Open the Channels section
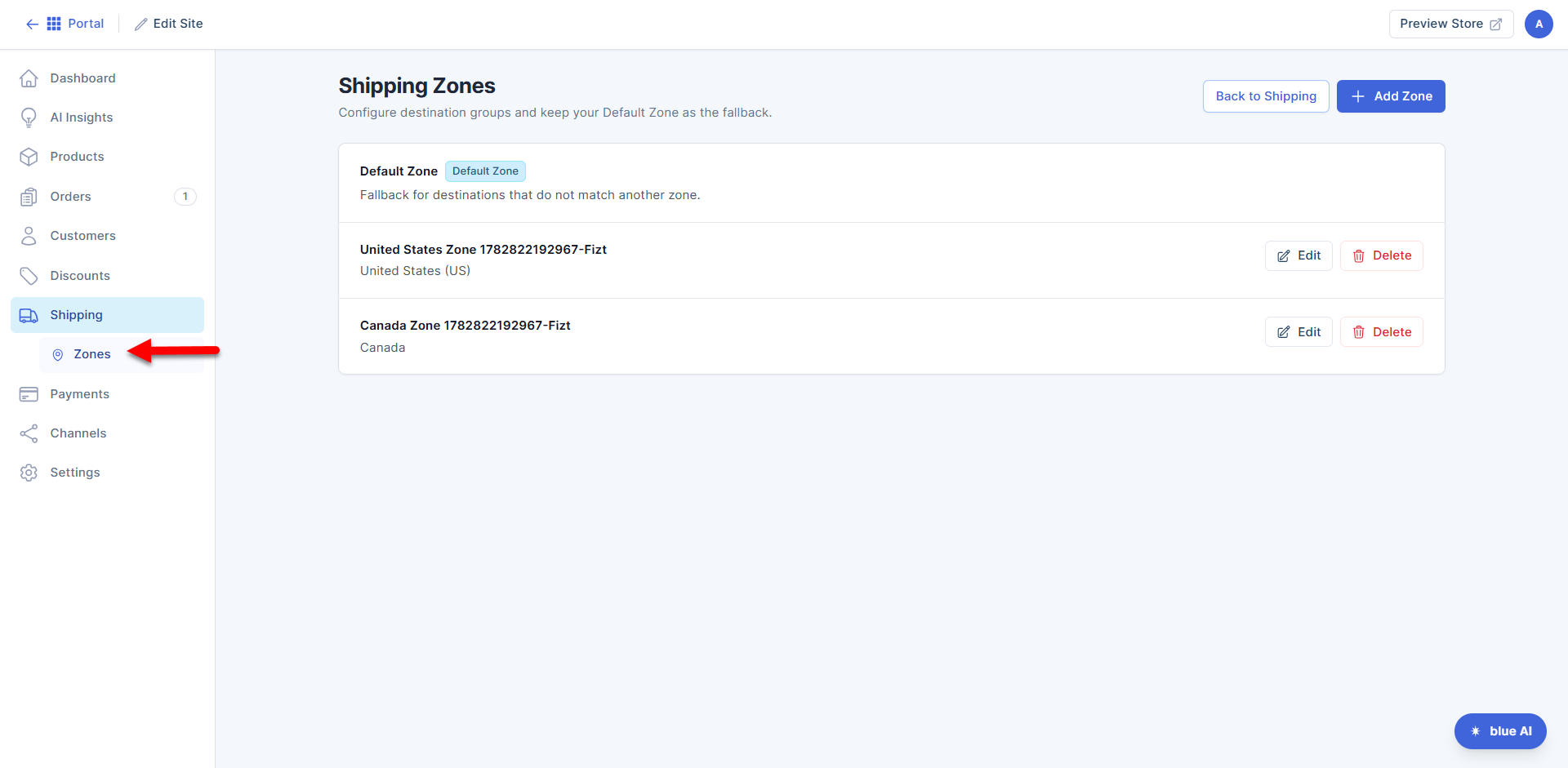The height and width of the screenshot is (768, 1568). tap(107, 433)
